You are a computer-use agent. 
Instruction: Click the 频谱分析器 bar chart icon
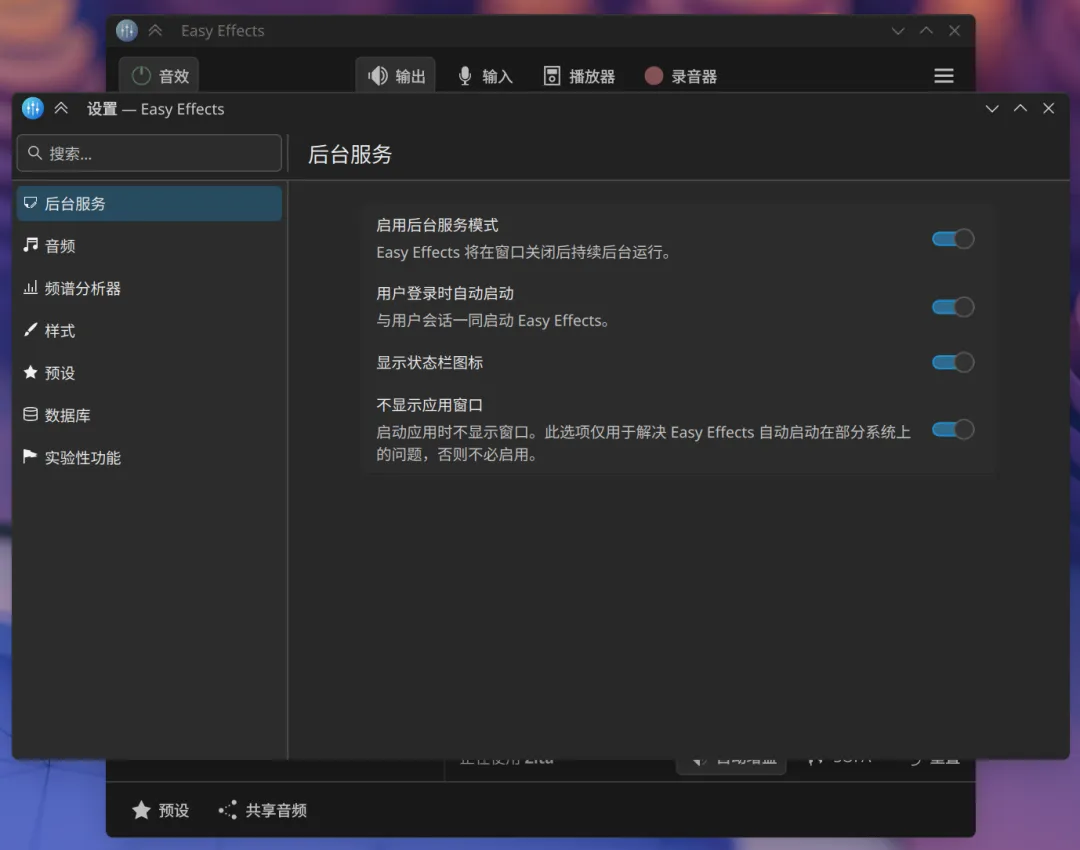30,288
